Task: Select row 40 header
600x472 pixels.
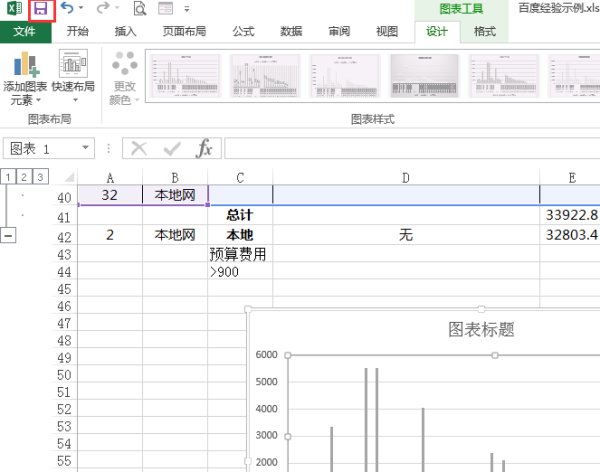Action: (64, 197)
